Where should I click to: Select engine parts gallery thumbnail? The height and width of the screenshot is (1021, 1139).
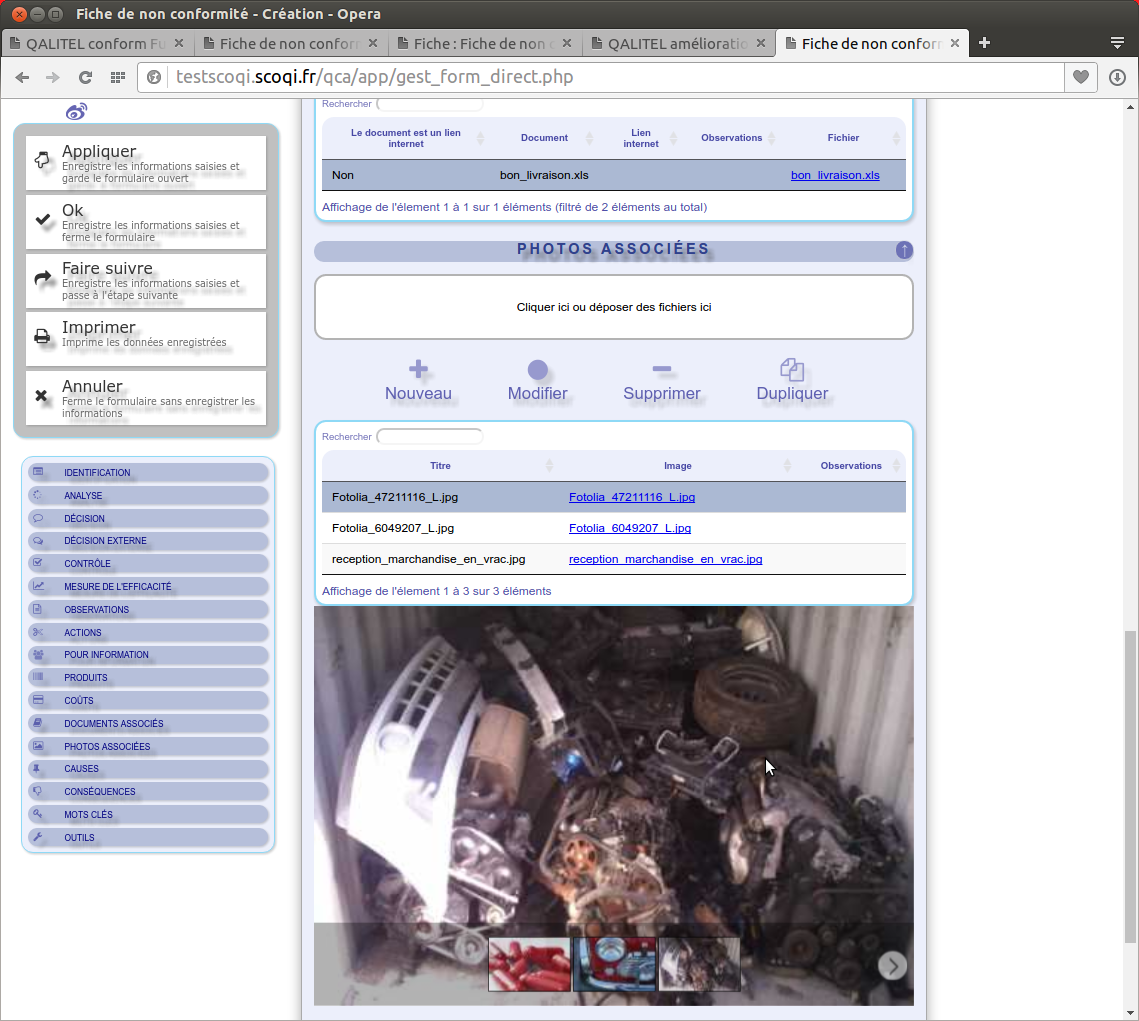700,964
